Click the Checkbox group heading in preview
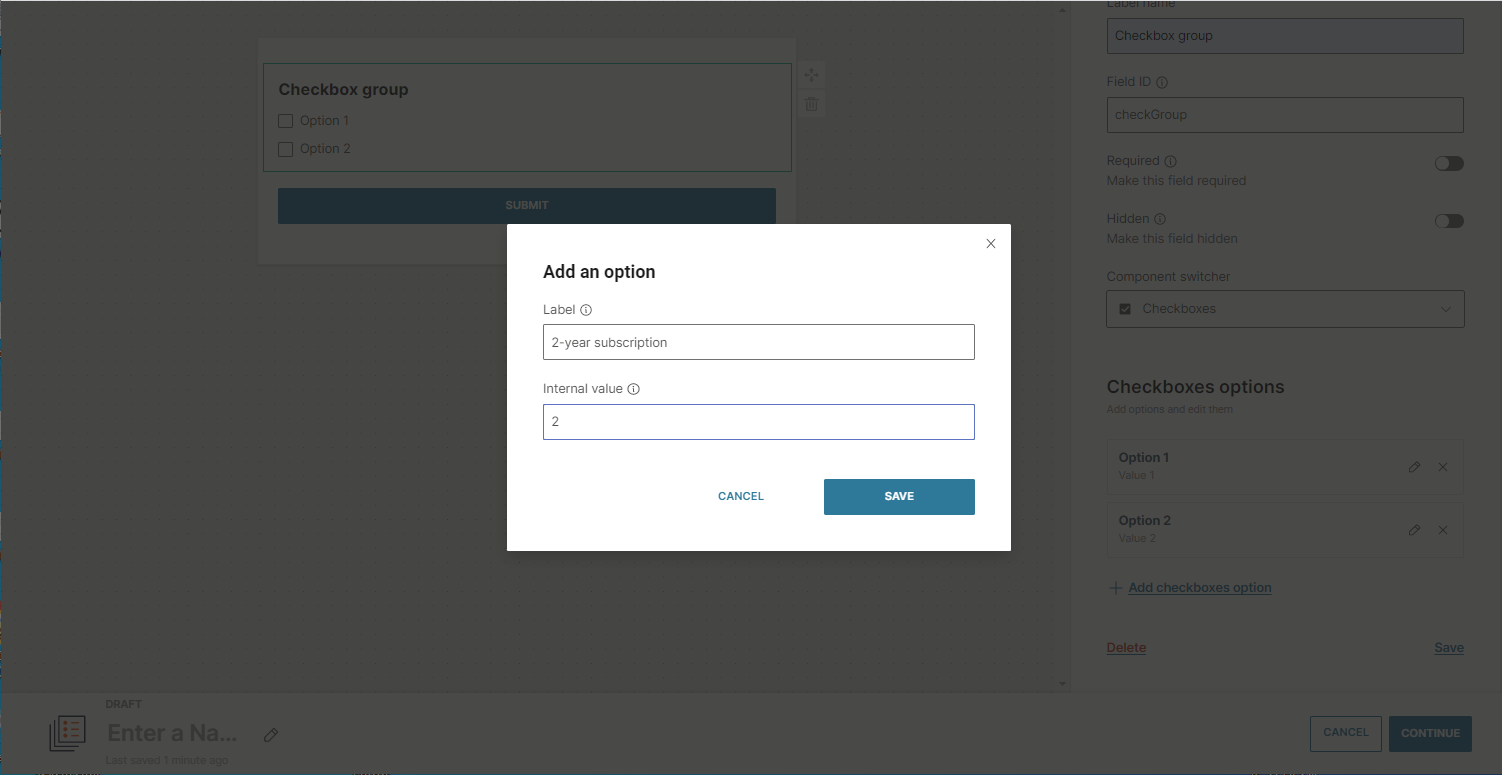This screenshot has width=1502, height=775. coord(343,90)
